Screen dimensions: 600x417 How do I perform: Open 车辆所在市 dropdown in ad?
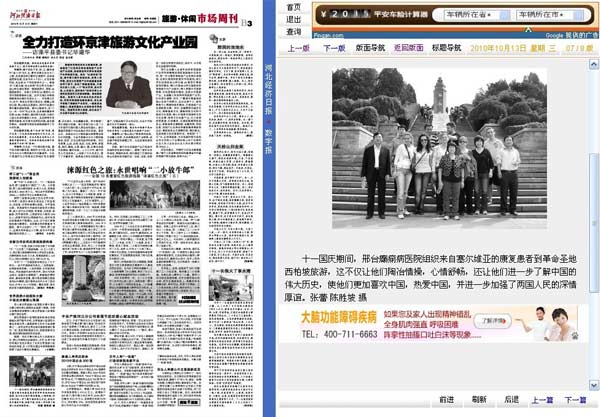click(549, 15)
